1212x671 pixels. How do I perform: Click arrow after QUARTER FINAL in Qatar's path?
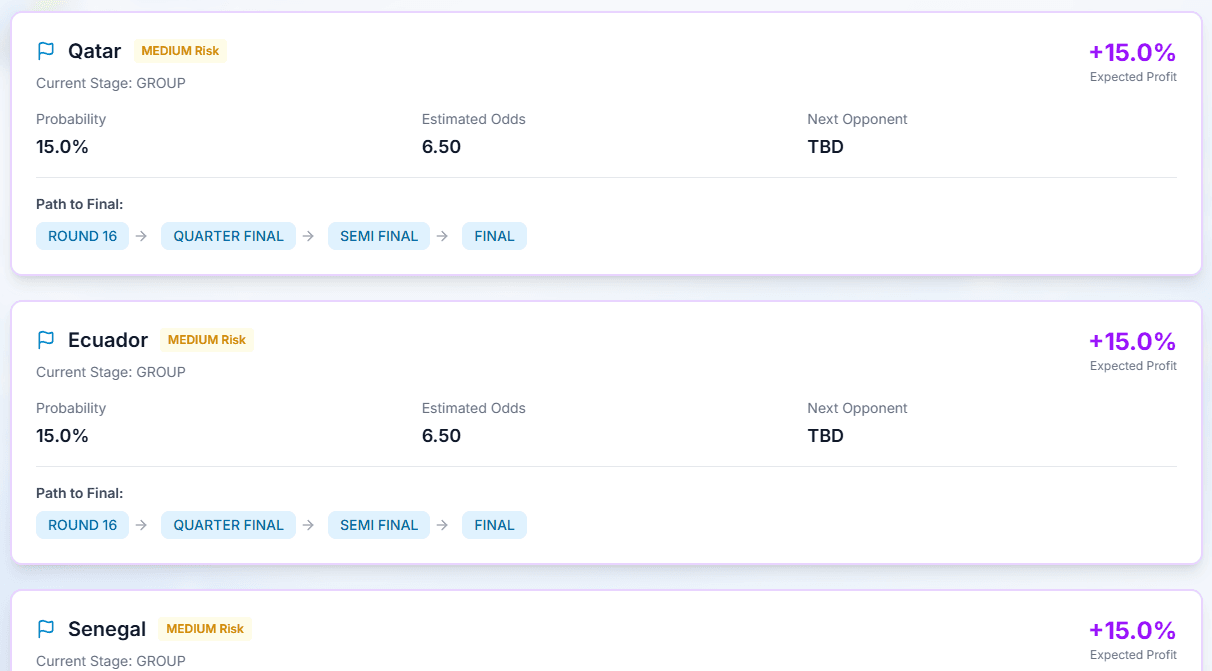coord(308,236)
